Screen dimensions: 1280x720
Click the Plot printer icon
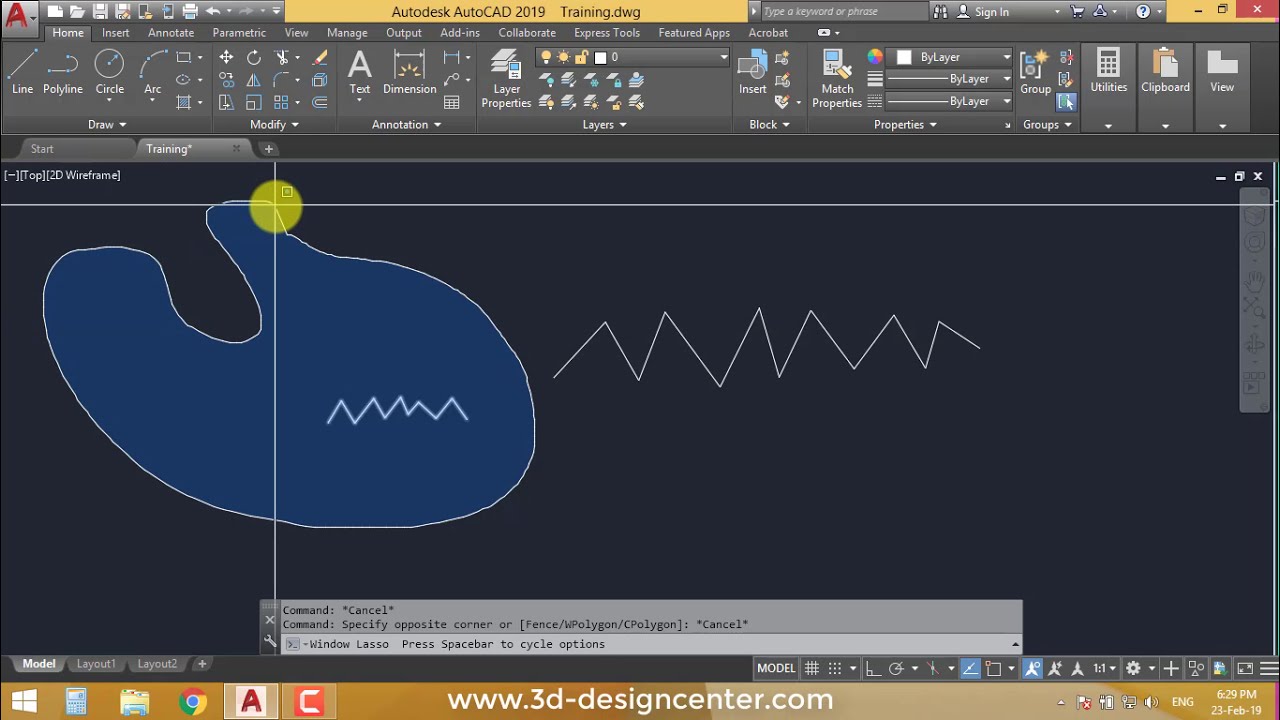click(x=189, y=12)
